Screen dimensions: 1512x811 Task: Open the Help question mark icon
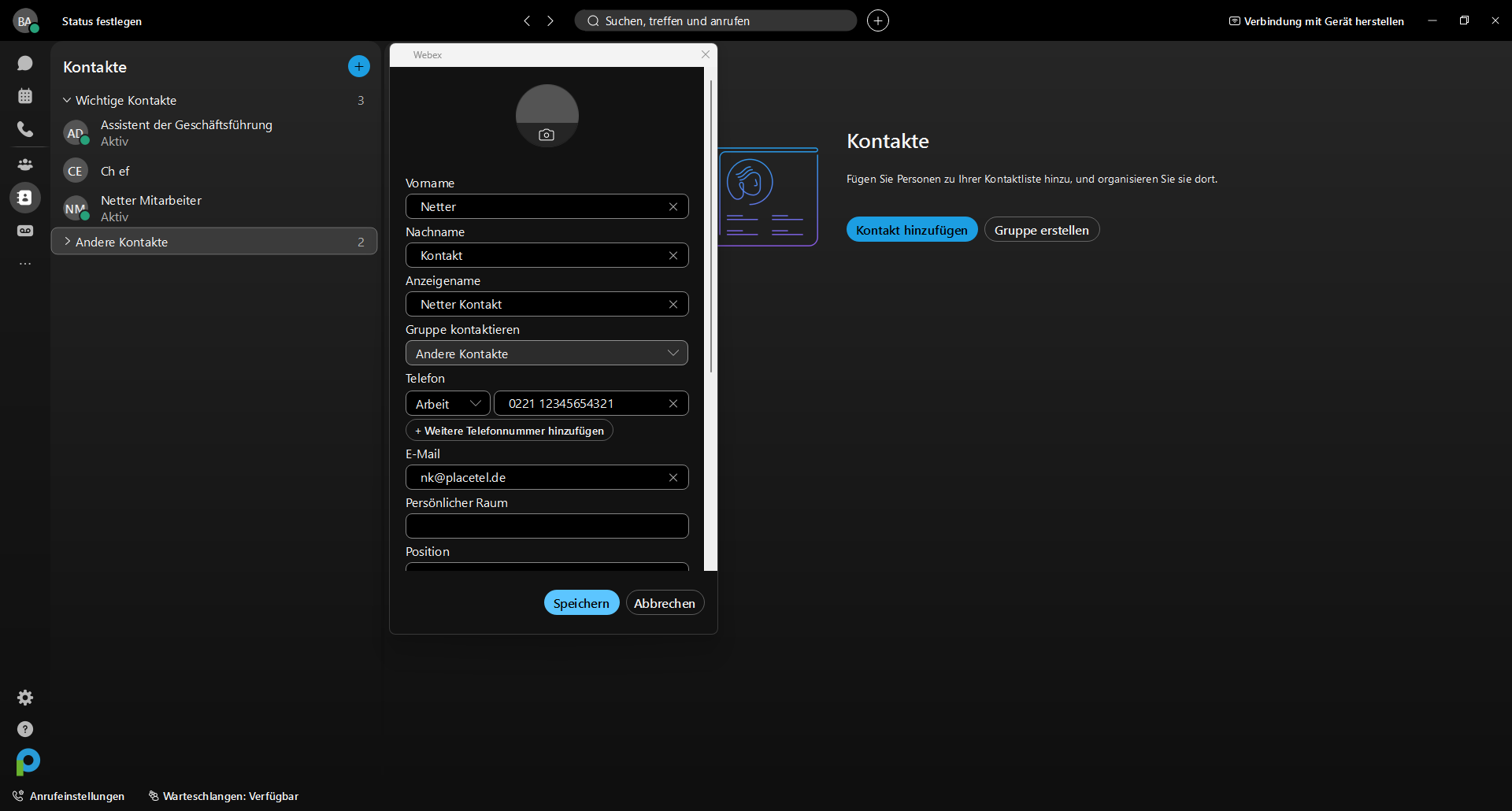[x=25, y=729]
